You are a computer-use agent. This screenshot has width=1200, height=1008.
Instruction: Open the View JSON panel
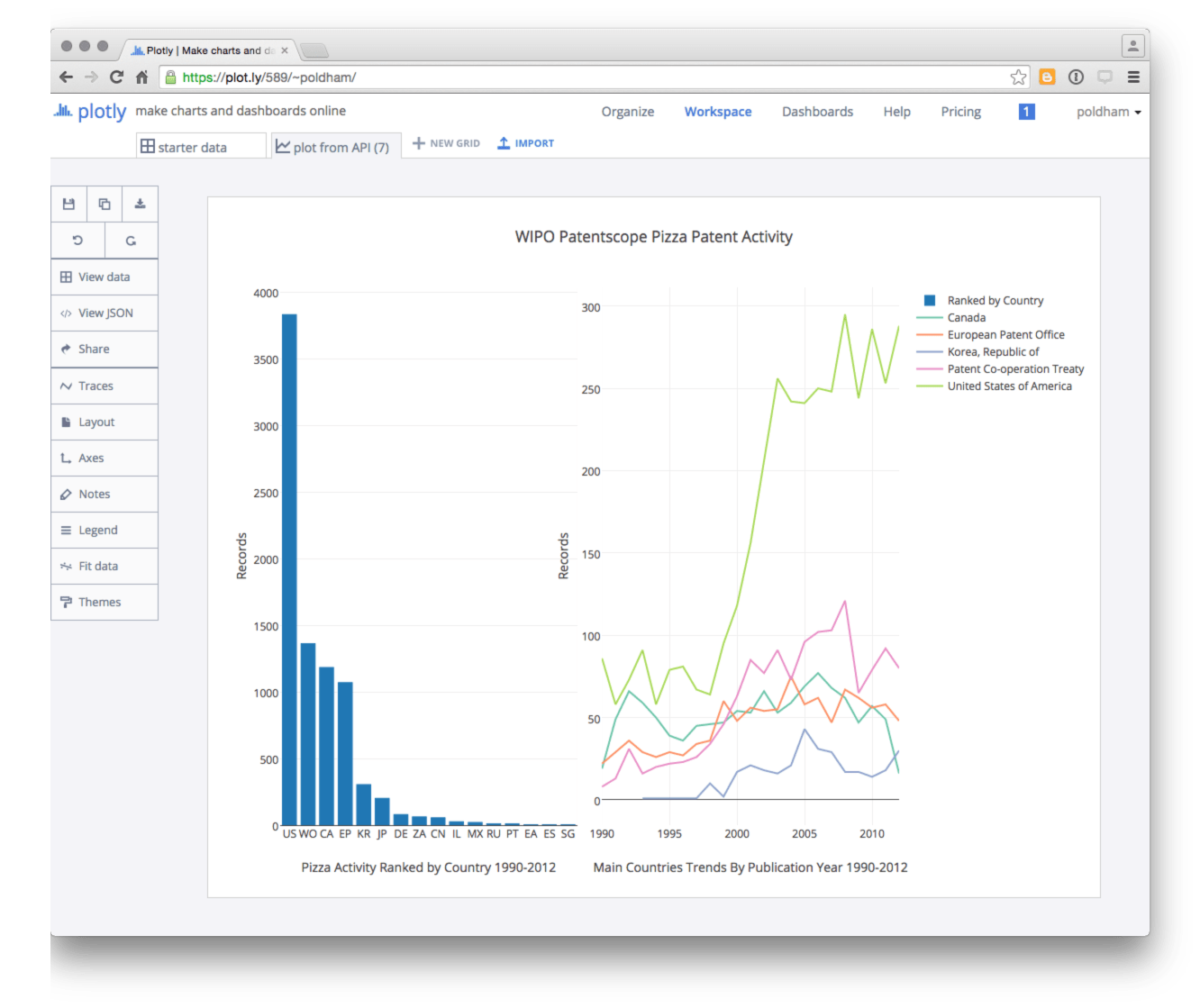pos(105,313)
